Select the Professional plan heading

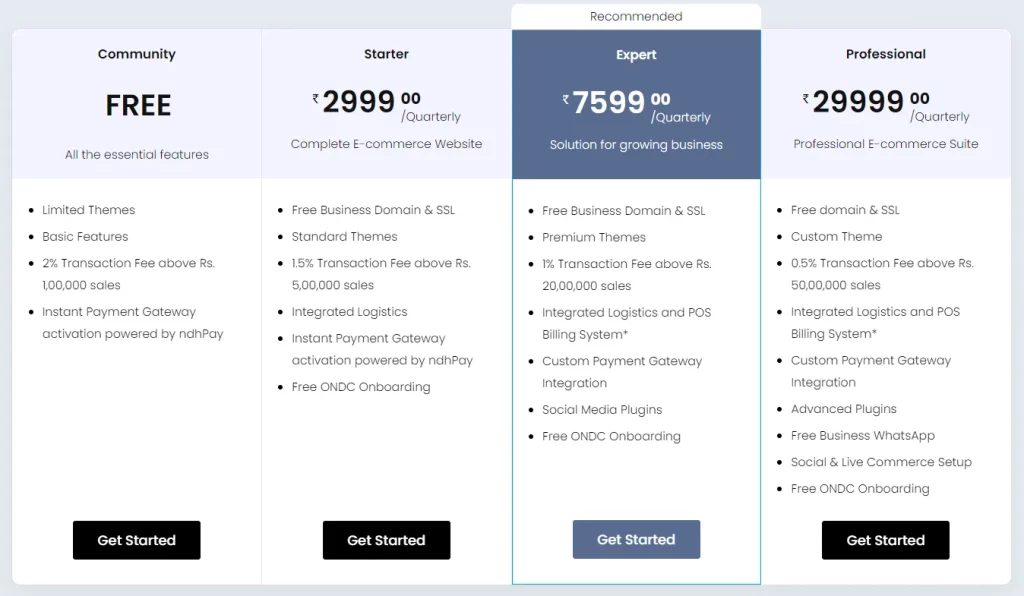(x=886, y=54)
